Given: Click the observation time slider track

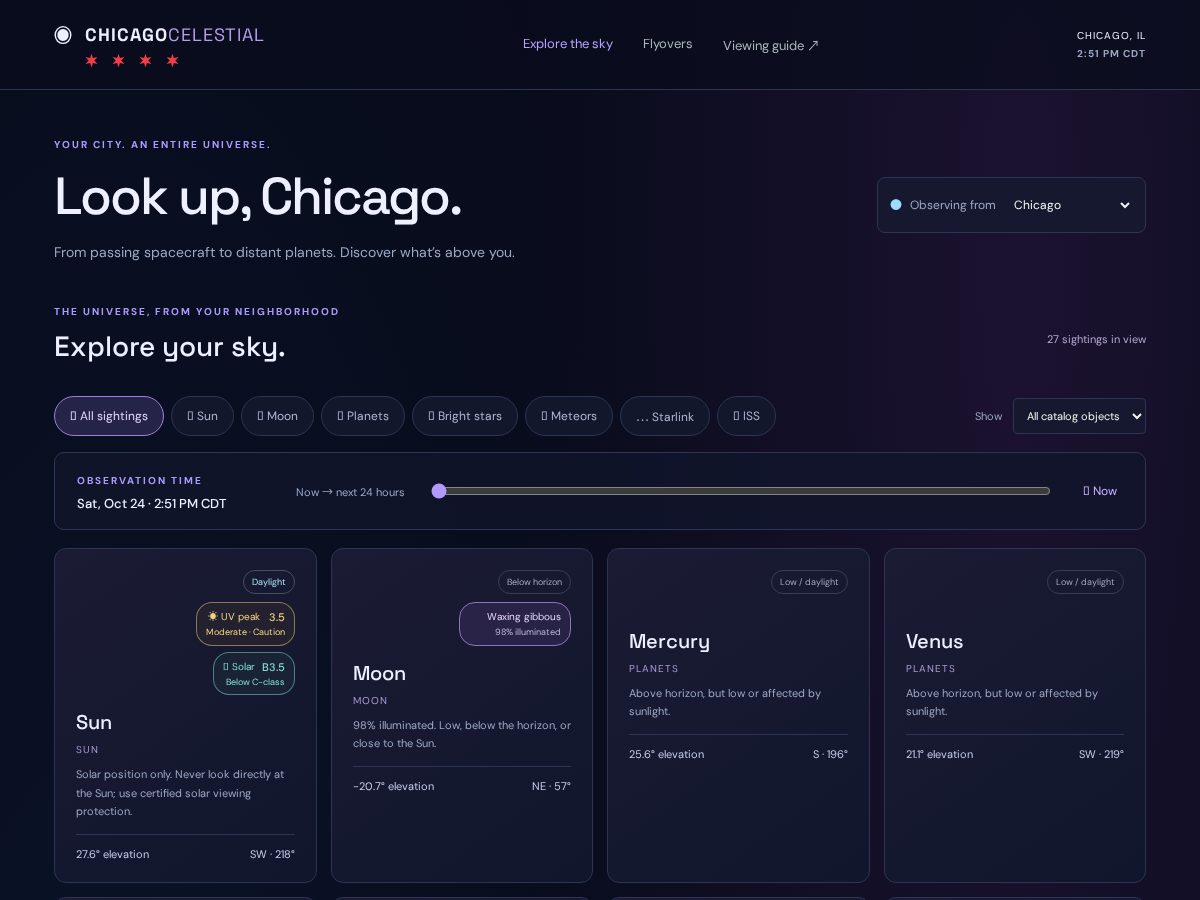Looking at the screenshot, I should (741, 491).
